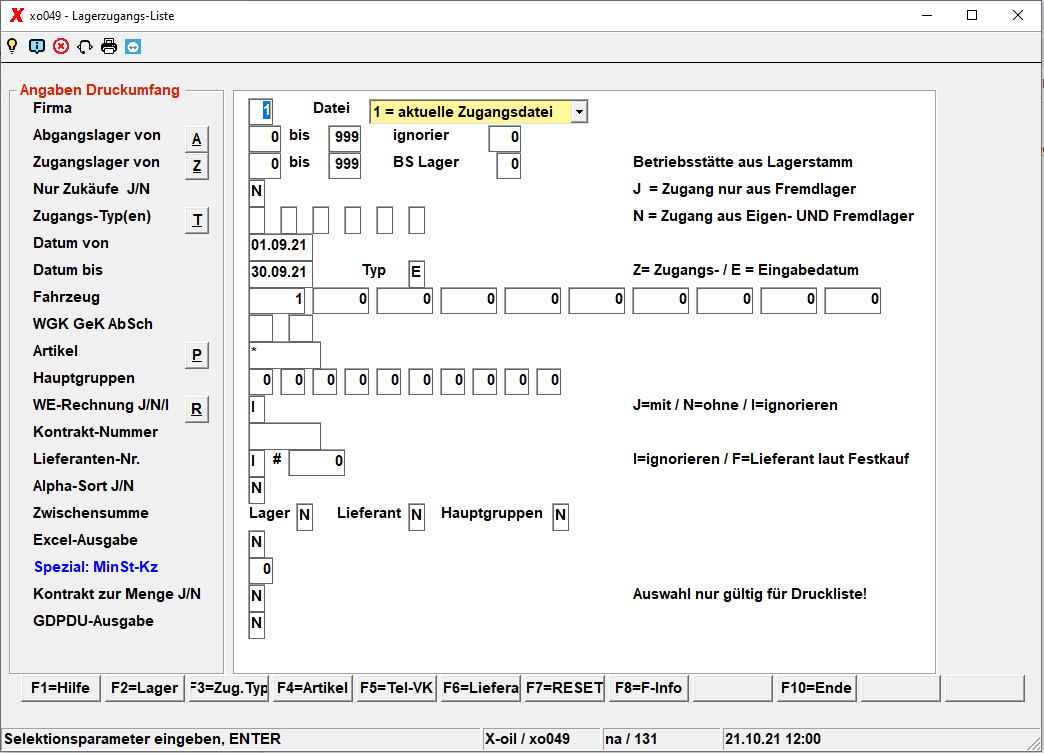Click the GDPDU-Ausgabe N field
The height and width of the screenshot is (753, 1044).
pyautogui.click(x=256, y=624)
